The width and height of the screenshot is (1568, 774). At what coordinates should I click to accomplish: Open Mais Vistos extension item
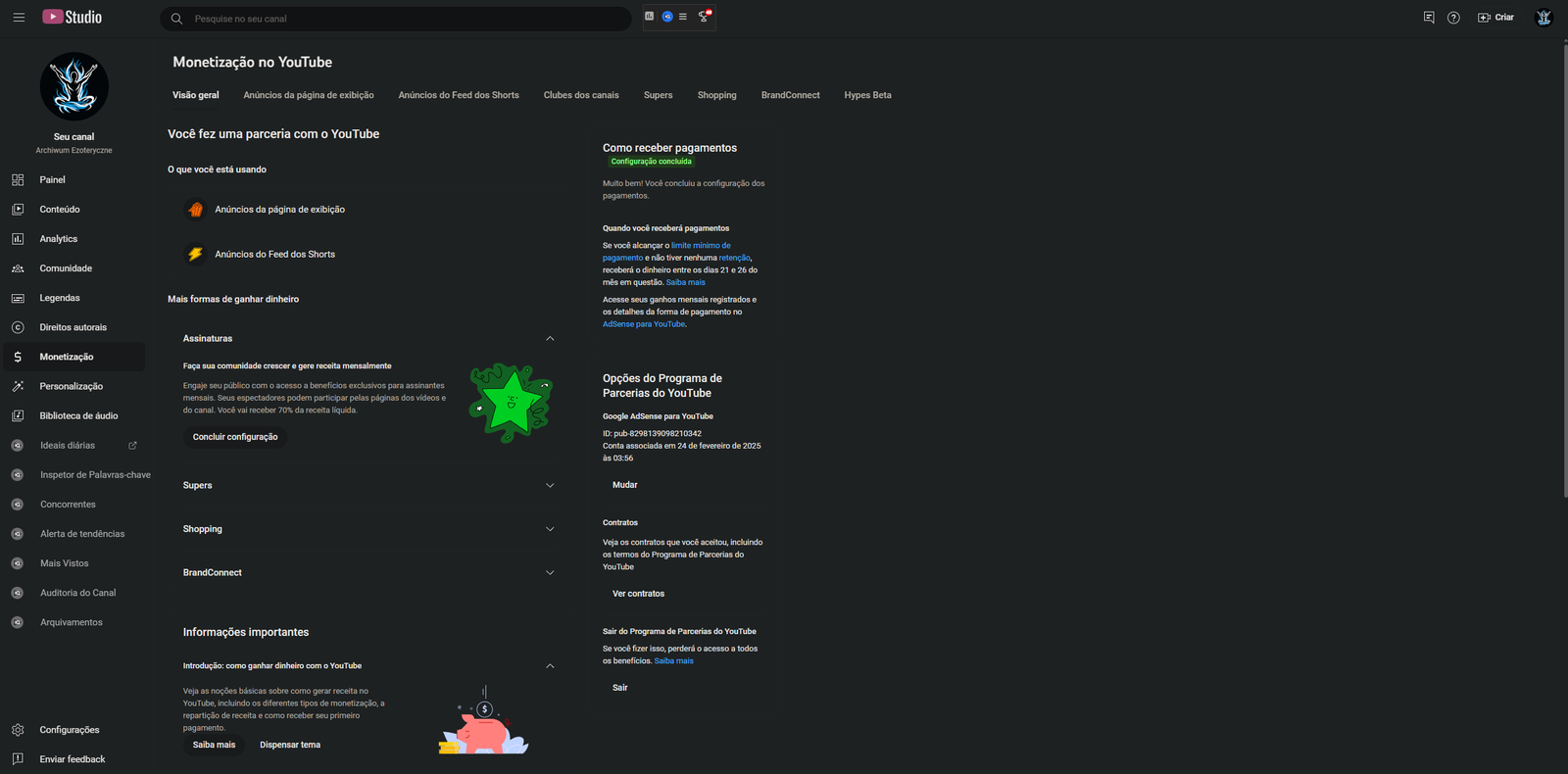click(74, 563)
